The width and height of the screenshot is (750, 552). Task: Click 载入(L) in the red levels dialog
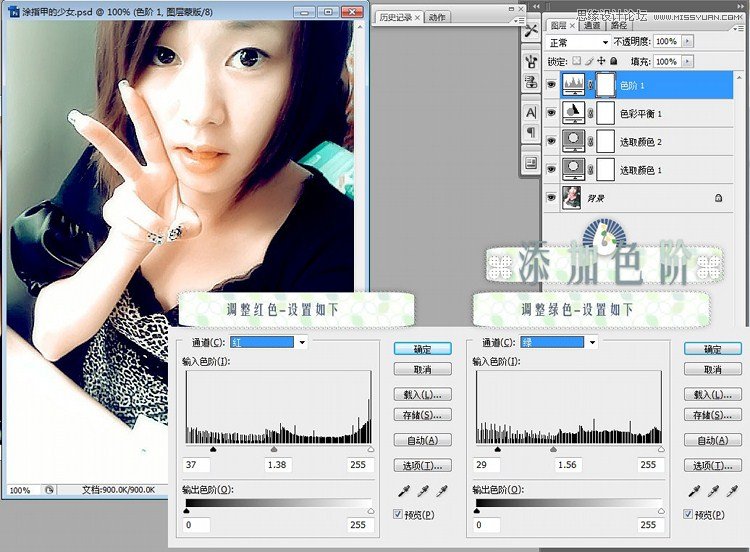(x=422, y=395)
